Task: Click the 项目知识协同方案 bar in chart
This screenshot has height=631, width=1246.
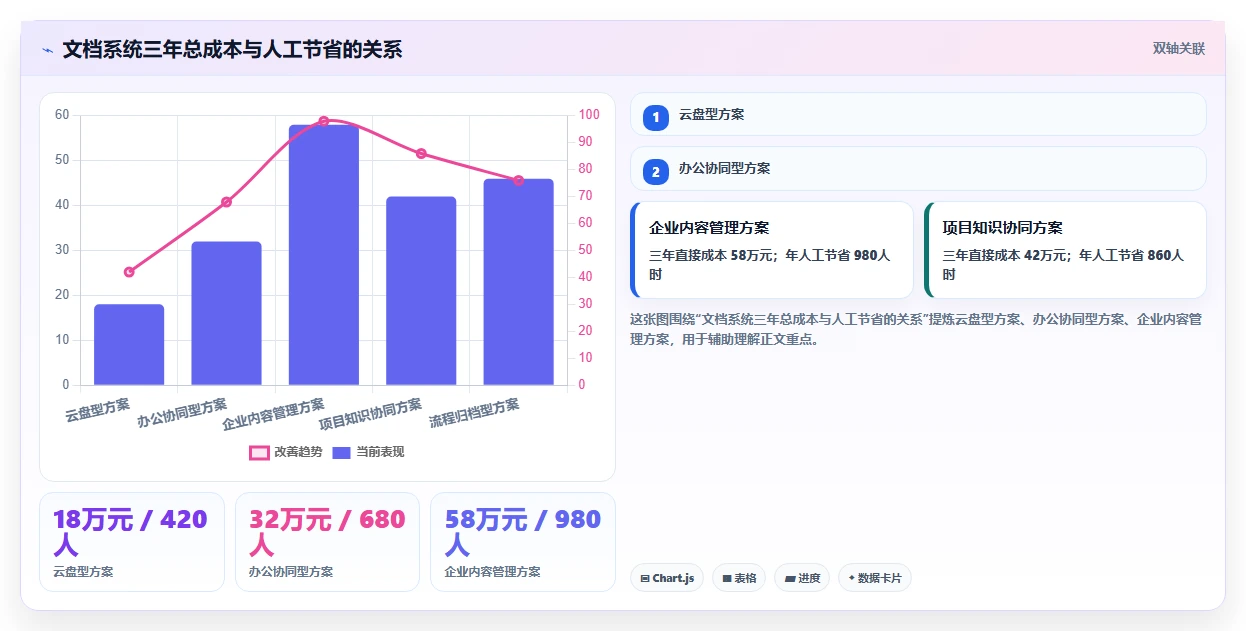Action: (x=421, y=291)
